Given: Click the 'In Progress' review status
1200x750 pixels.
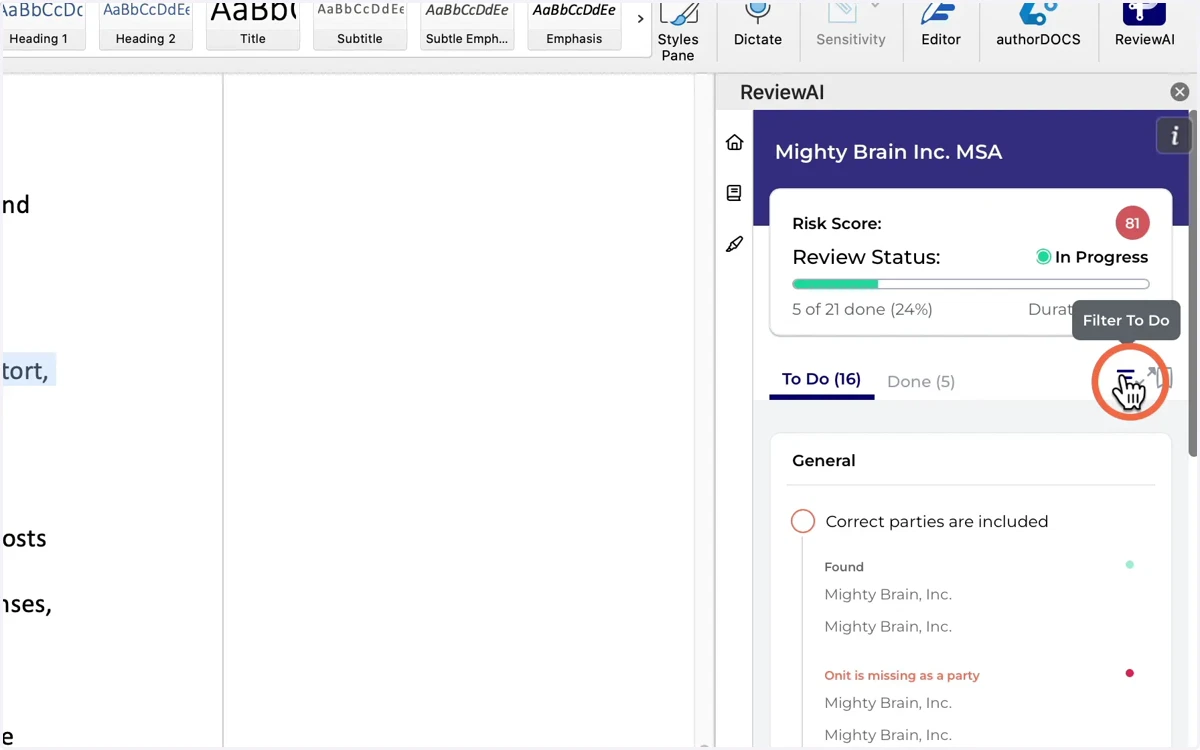Looking at the screenshot, I should click(x=1092, y=257).
